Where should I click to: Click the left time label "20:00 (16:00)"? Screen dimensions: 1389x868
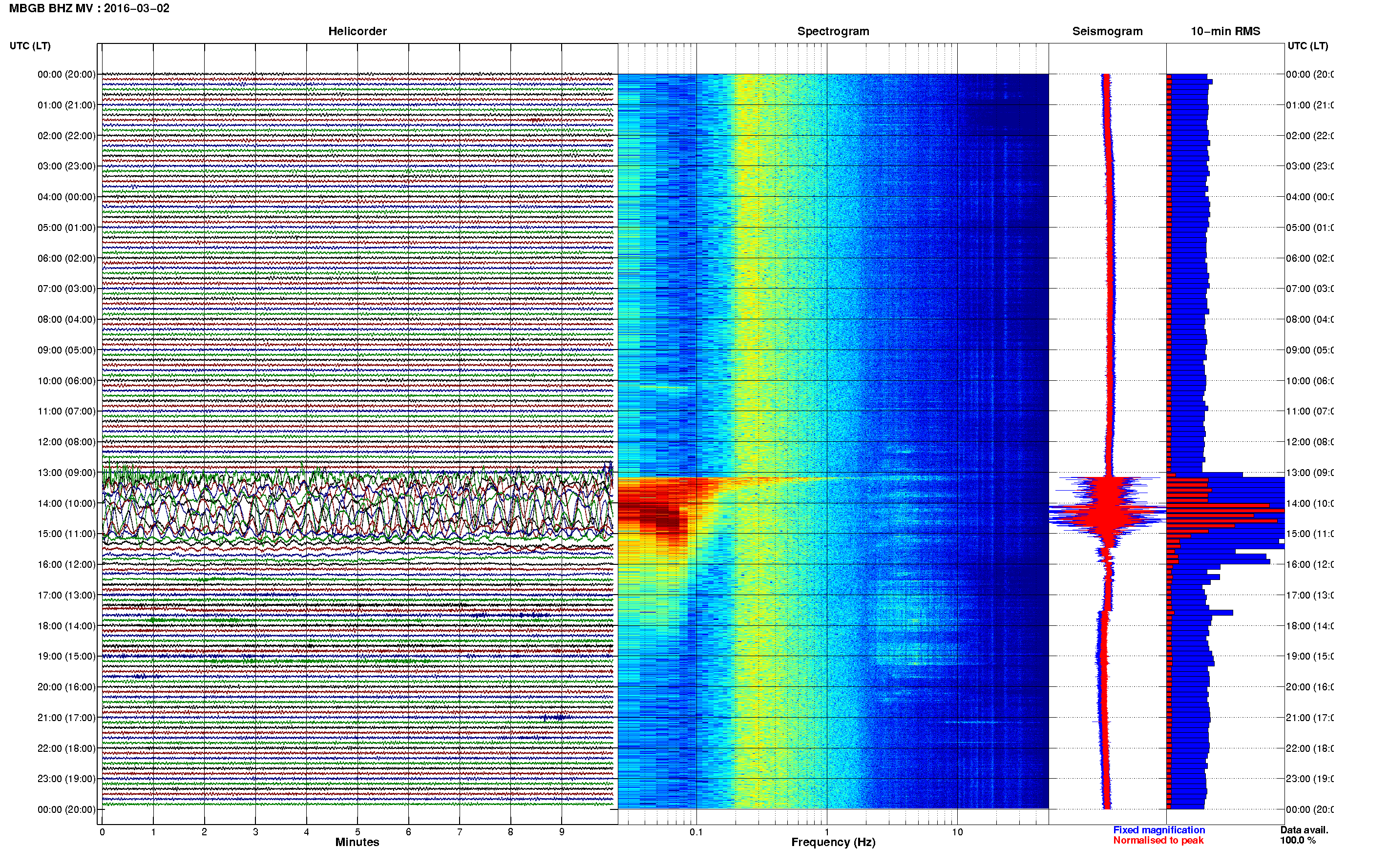coord(66,686)
